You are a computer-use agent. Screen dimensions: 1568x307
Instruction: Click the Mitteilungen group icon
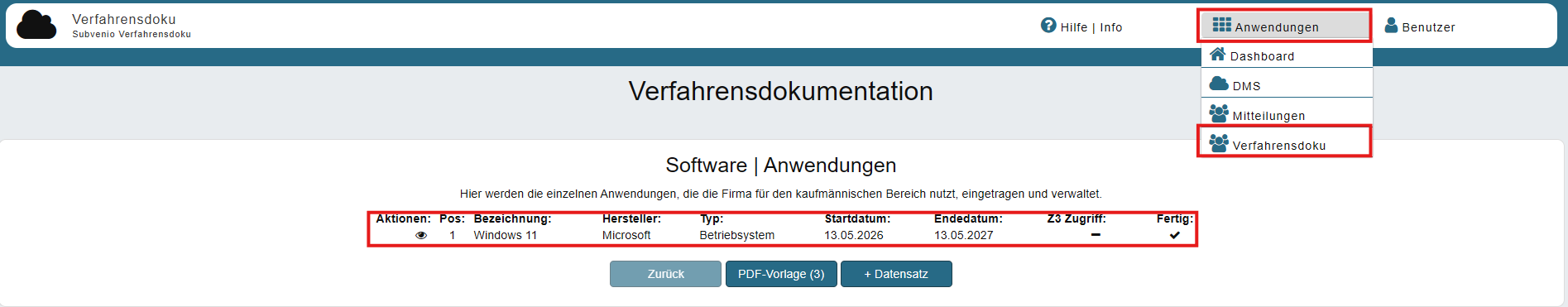1219,113
